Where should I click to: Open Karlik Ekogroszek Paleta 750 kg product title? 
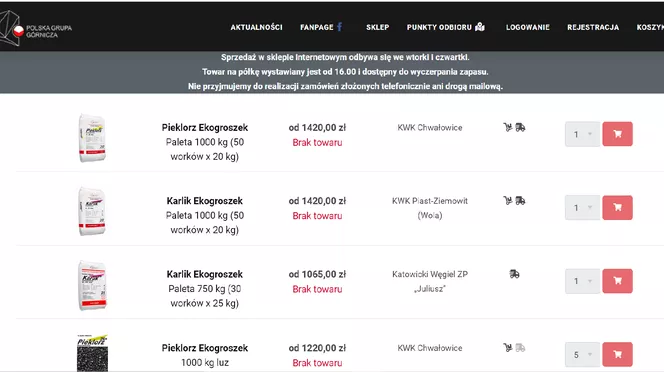[x=205, y=274]
